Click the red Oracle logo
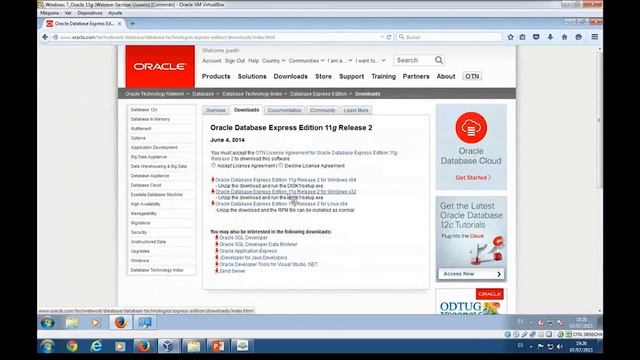The image size is (640, 360). pyautogui.click(x=160, y=67)
